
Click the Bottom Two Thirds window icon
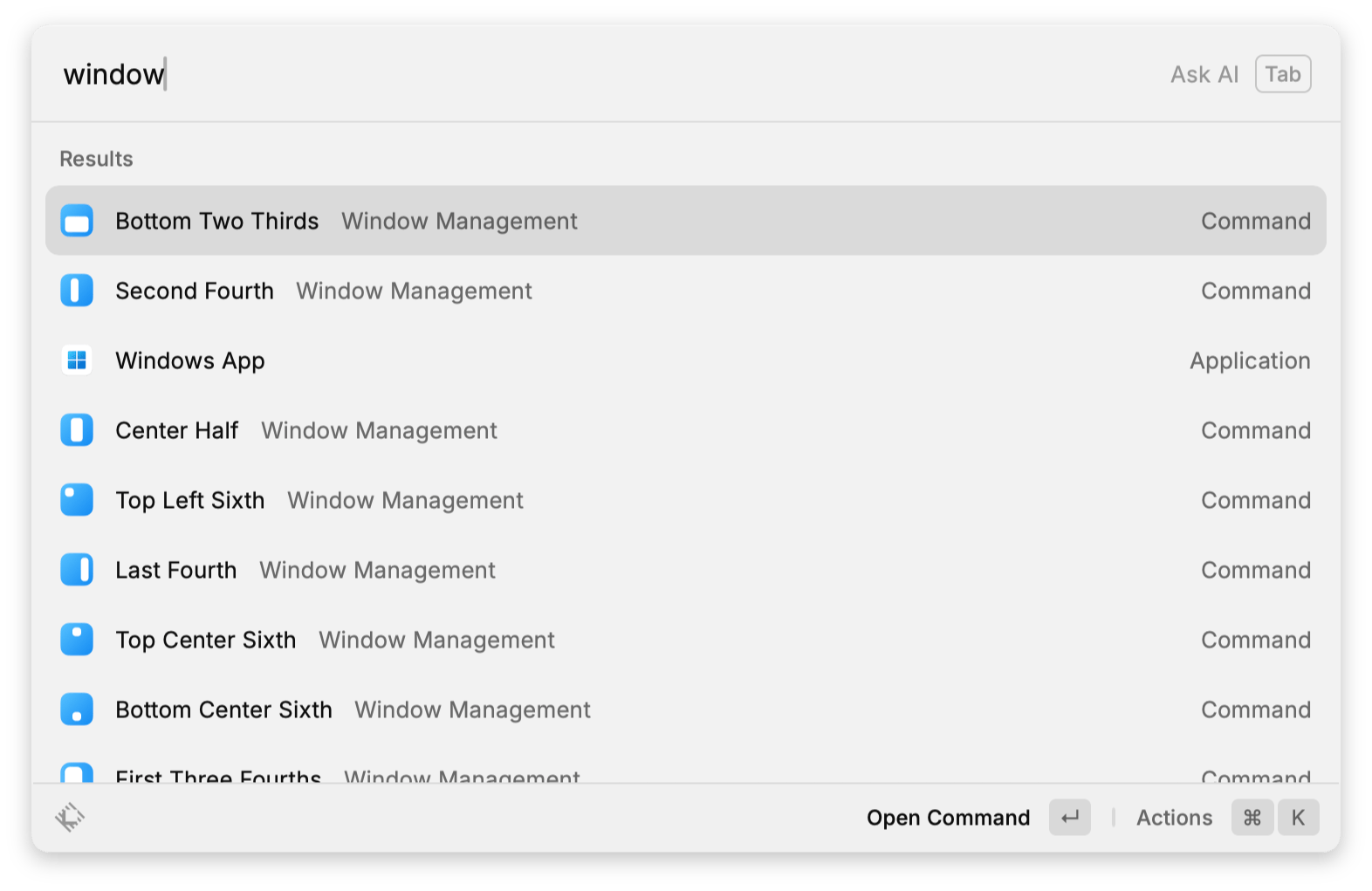point(77,221)
